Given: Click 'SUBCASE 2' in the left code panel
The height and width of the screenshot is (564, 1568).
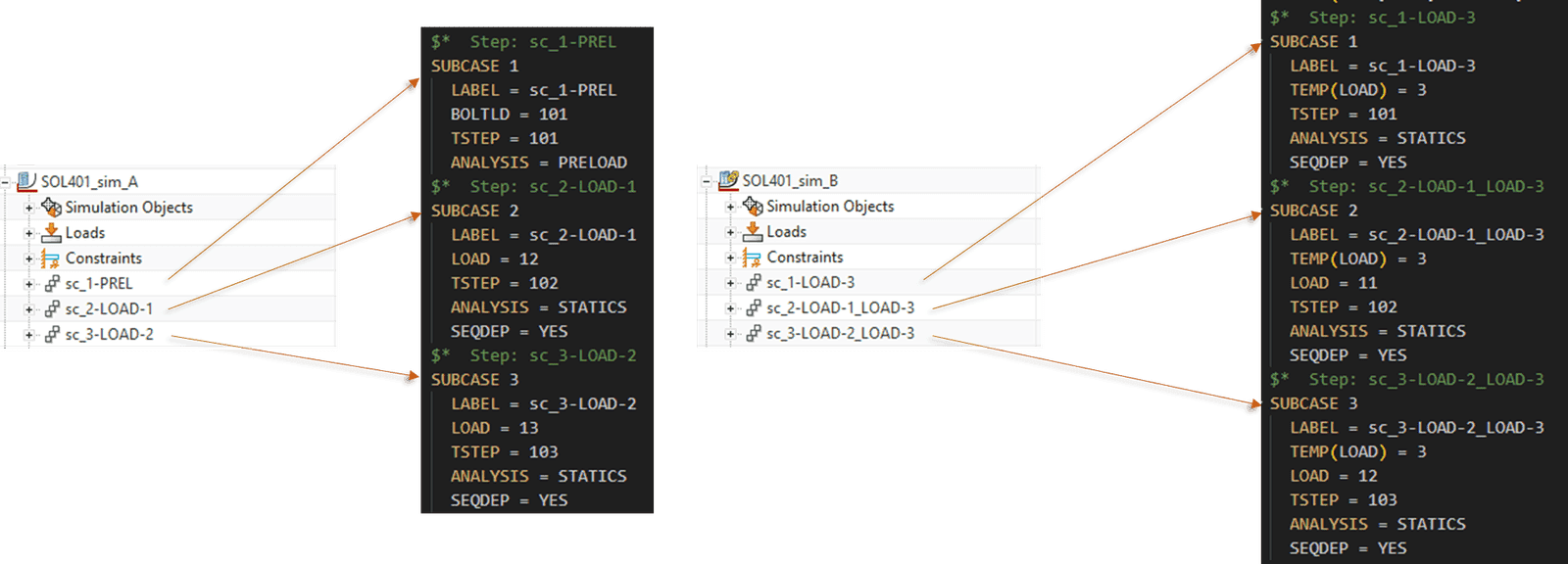Looking at the screenshot, I should (x=474, y=211).
